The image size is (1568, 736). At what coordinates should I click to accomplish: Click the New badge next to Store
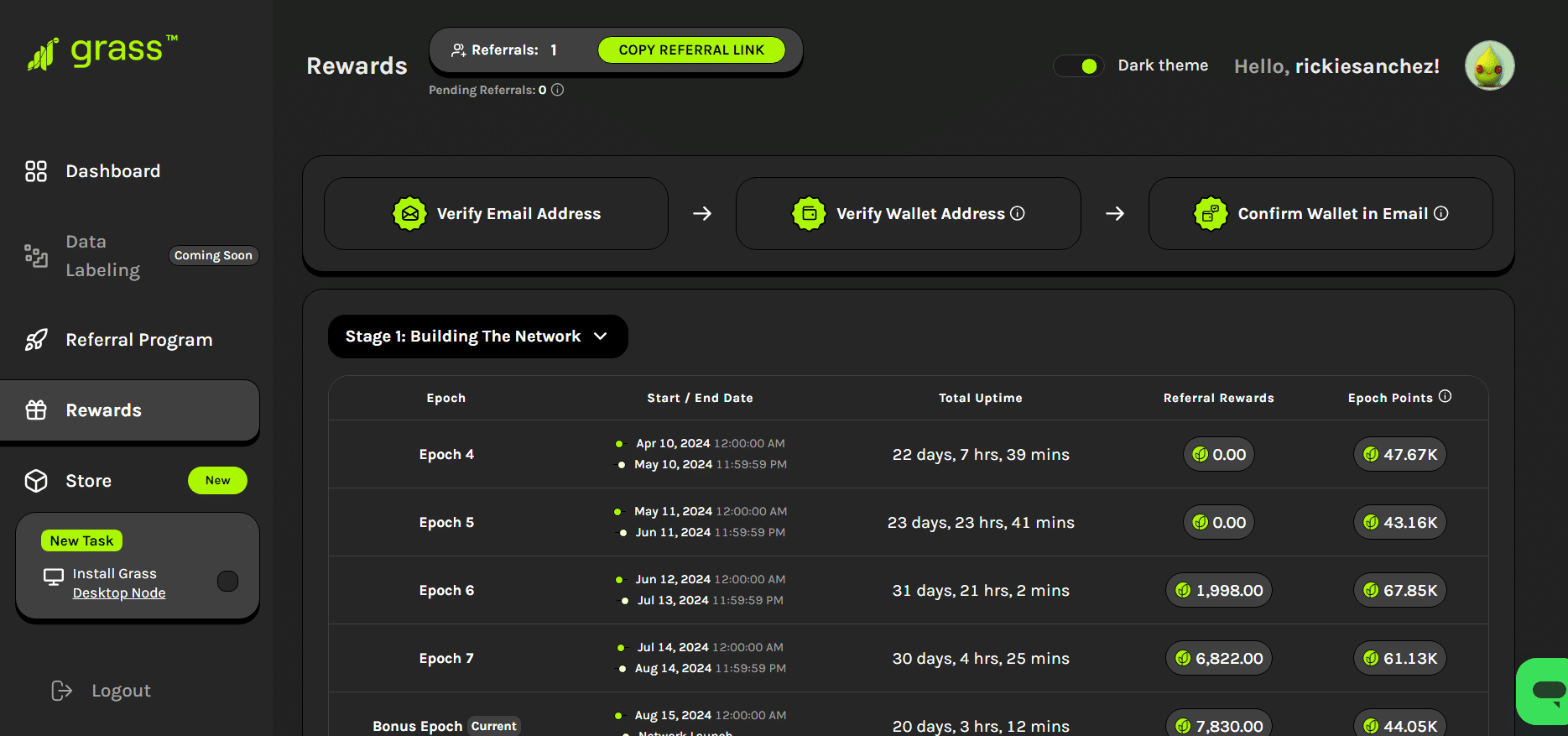click(x=217, y=480)
